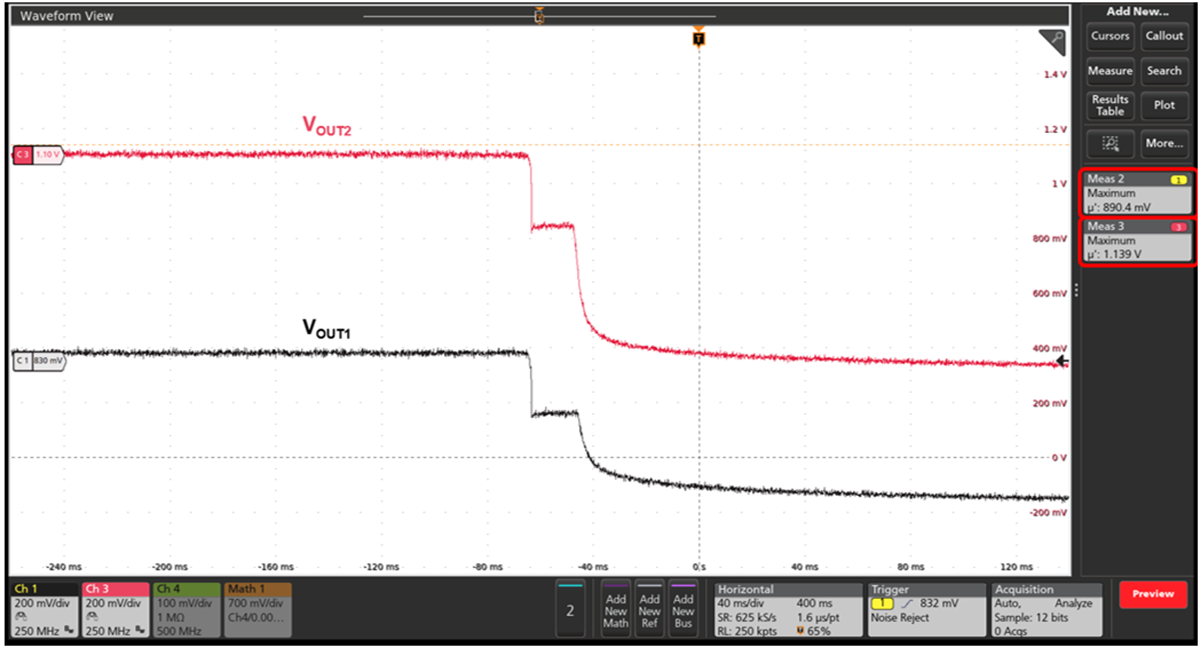This screenshot has height=648, width=1200.
Task: Click the 1.4 V vertical scale label
Action: click(1056, 75)
